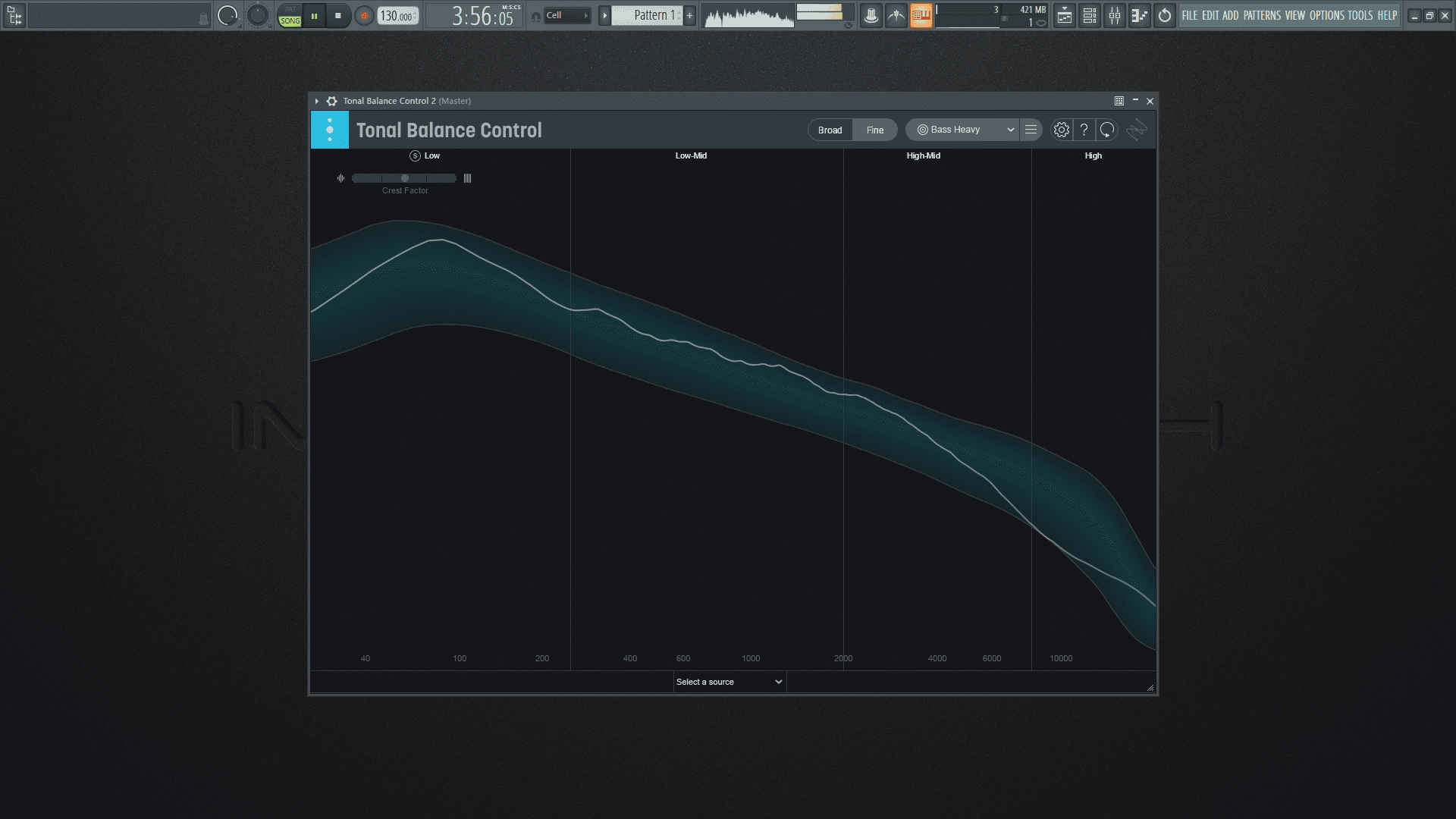This screenshot has width=1456, height=819.
Task: Click the plugin window grid icon
Action: 1119,101
